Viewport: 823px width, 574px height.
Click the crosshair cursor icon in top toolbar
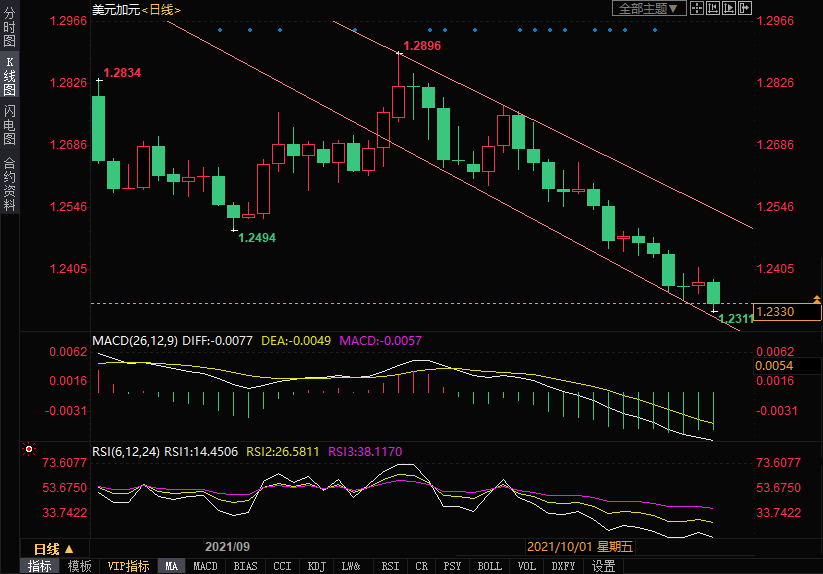pos(697,8)
